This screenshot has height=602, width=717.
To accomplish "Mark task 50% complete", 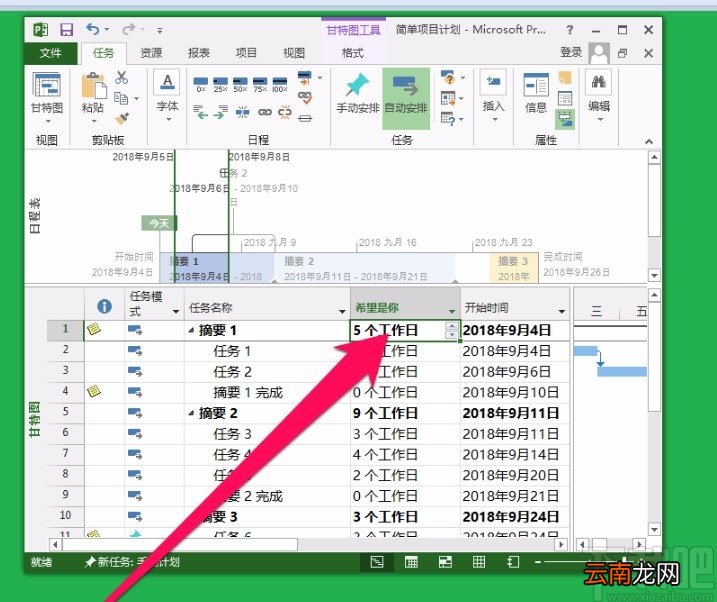I will pyautogui.click(x=240, y=84).
